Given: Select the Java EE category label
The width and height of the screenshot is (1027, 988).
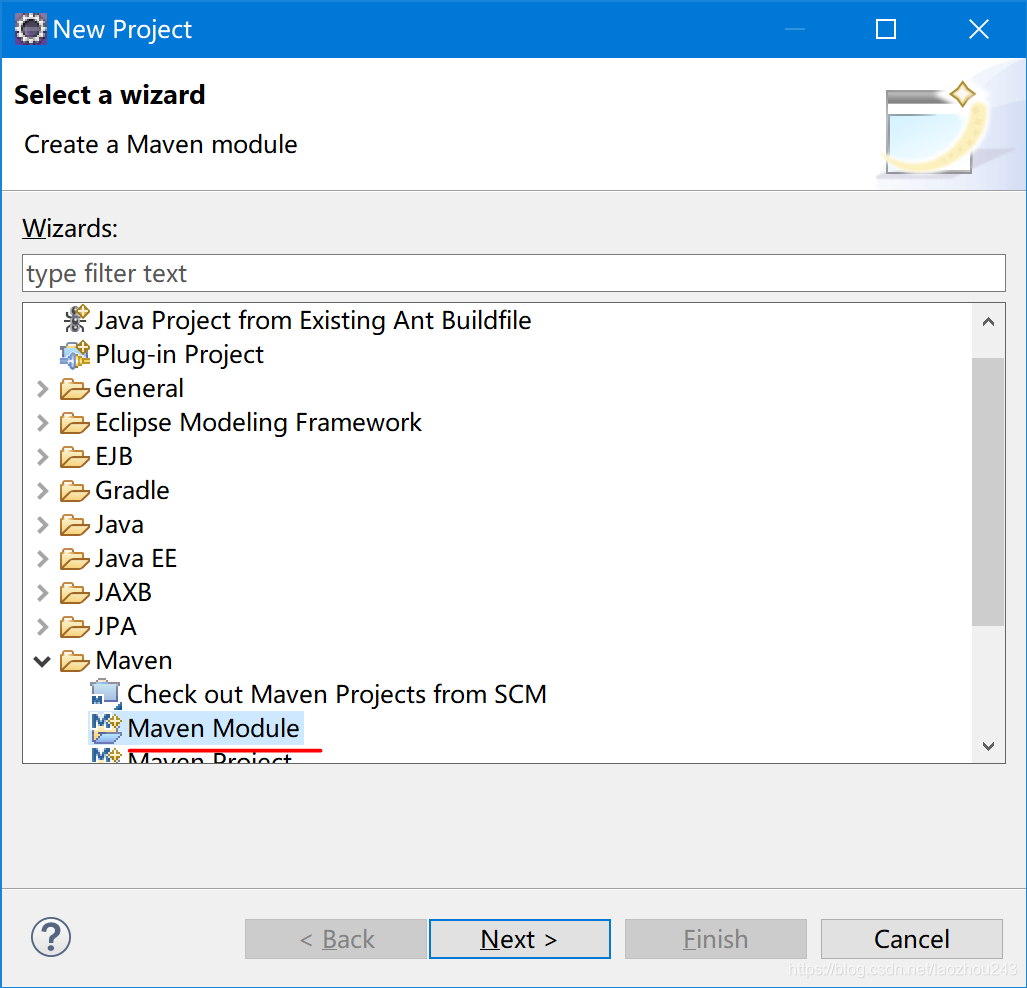Looking at the screenshot, I should [136, 559].
